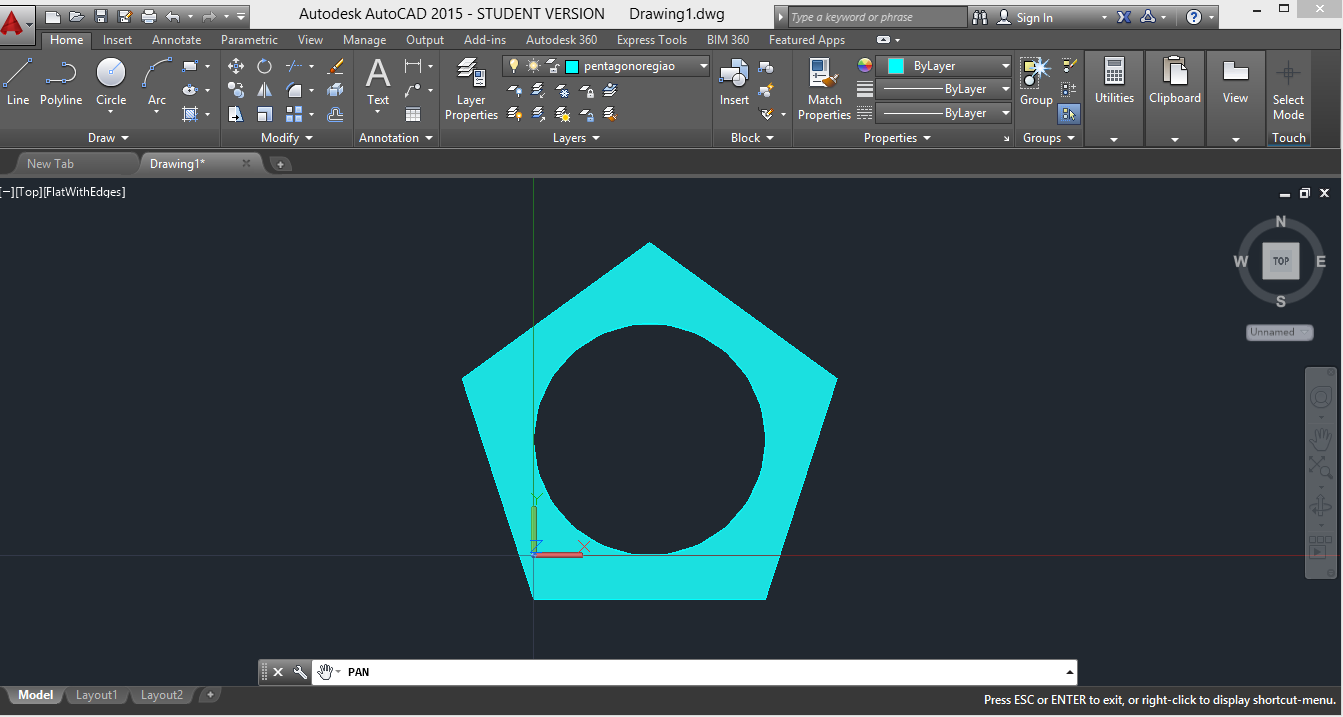Click the cyan current layer color swatch
This screenshot has height=717, width=1343.
click(572, 66)
